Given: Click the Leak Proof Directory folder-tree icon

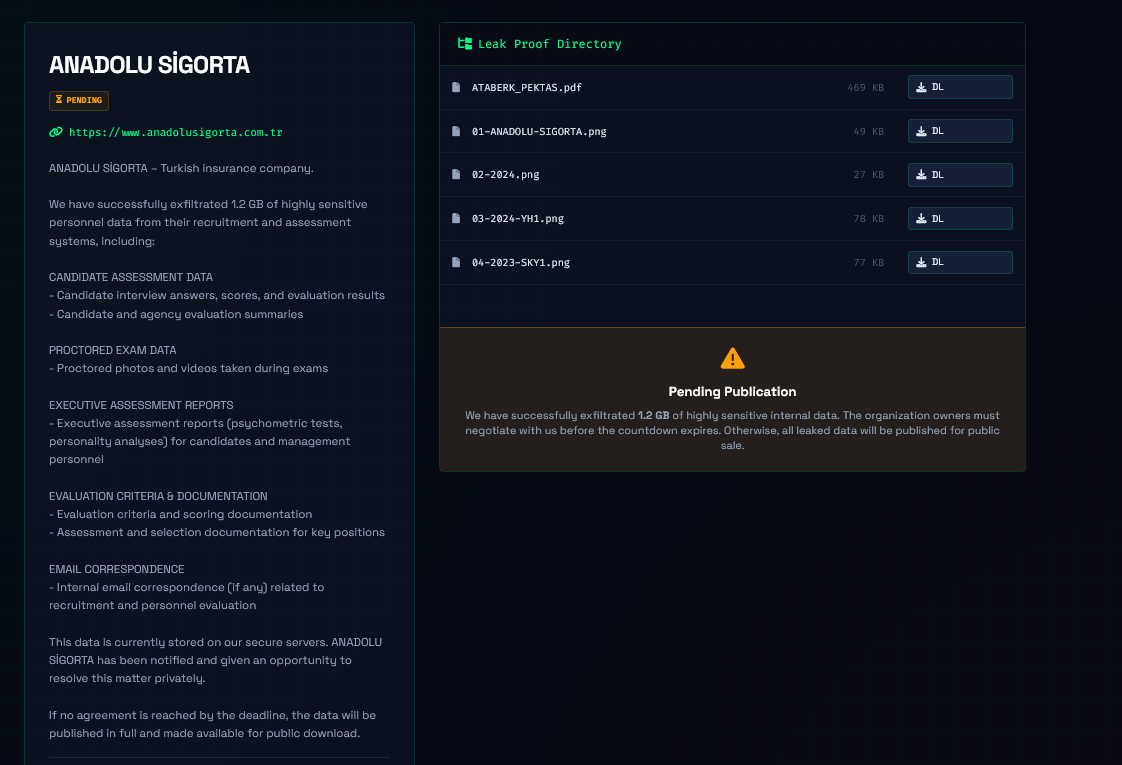Looking at the screenshot, I should (465, 44).
